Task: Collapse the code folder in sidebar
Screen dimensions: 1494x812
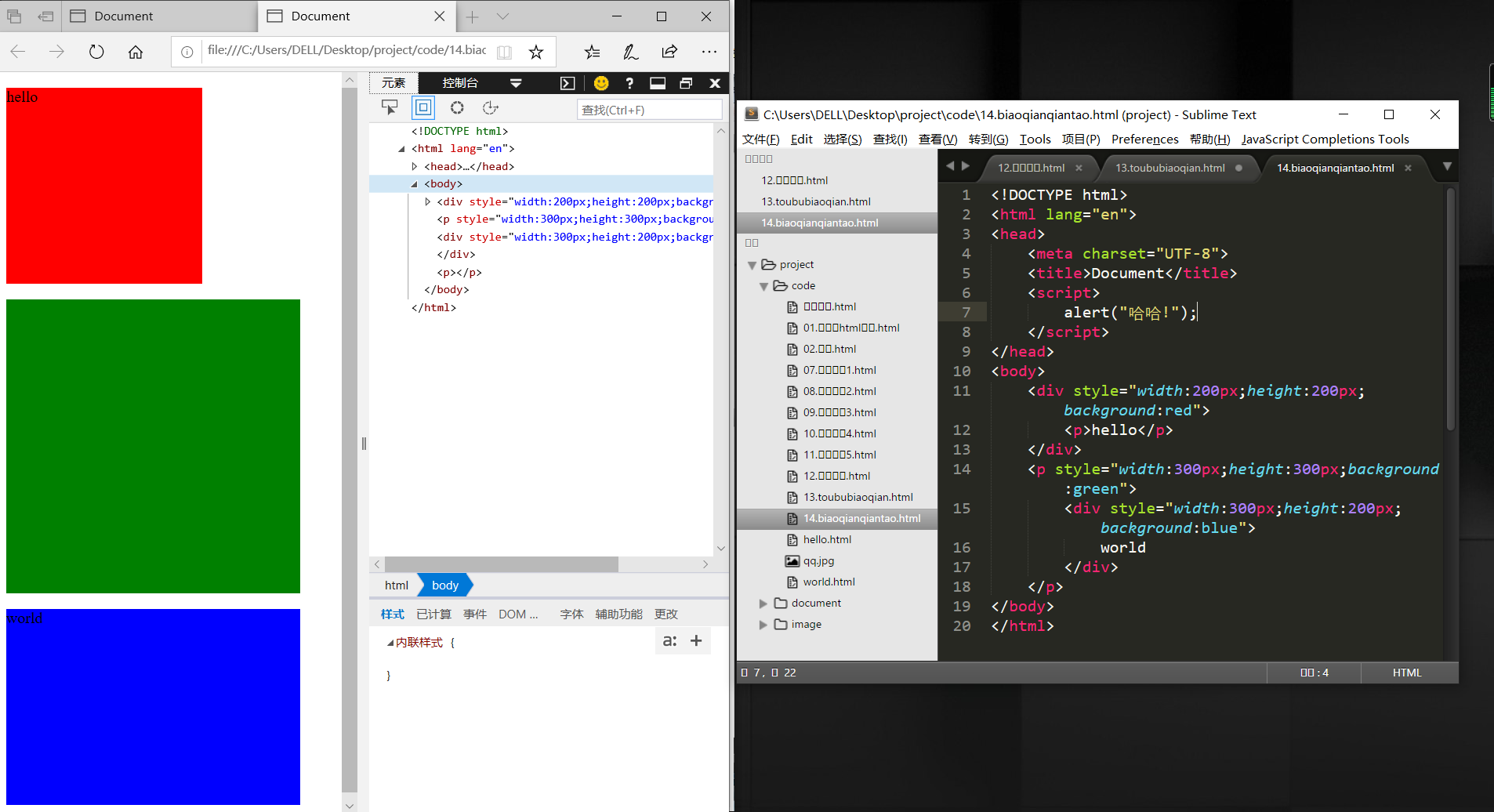Action: coord(763,286)
